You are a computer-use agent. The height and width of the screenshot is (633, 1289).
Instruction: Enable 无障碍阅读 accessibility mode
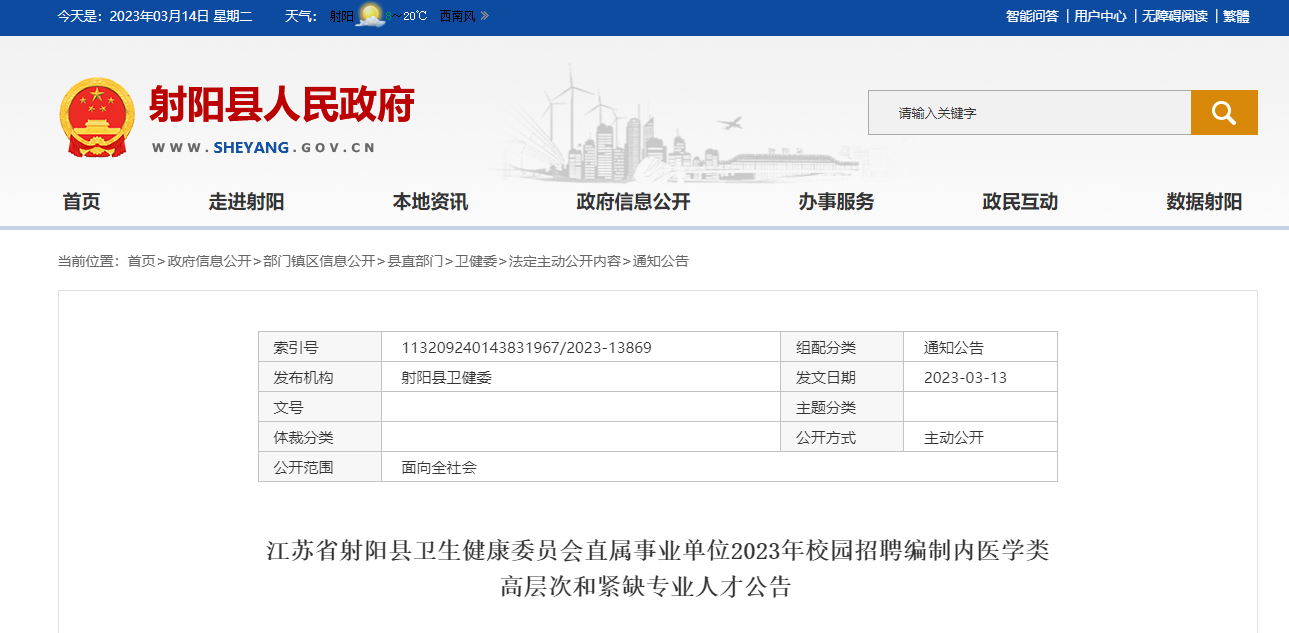(1175, 16)
